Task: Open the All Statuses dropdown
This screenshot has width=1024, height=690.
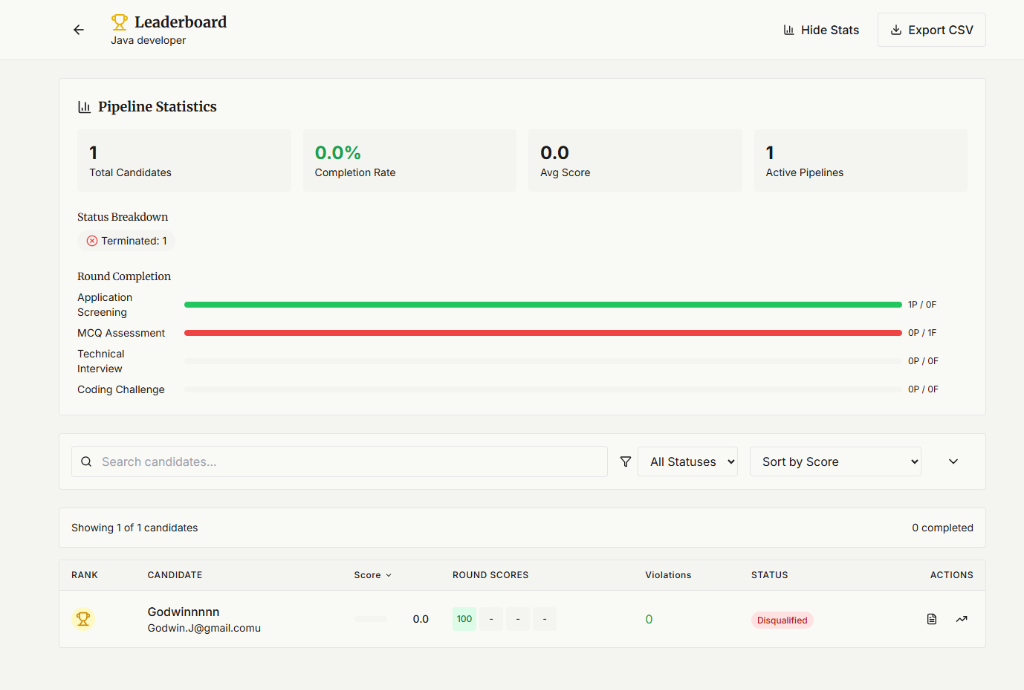Action: 688,461
